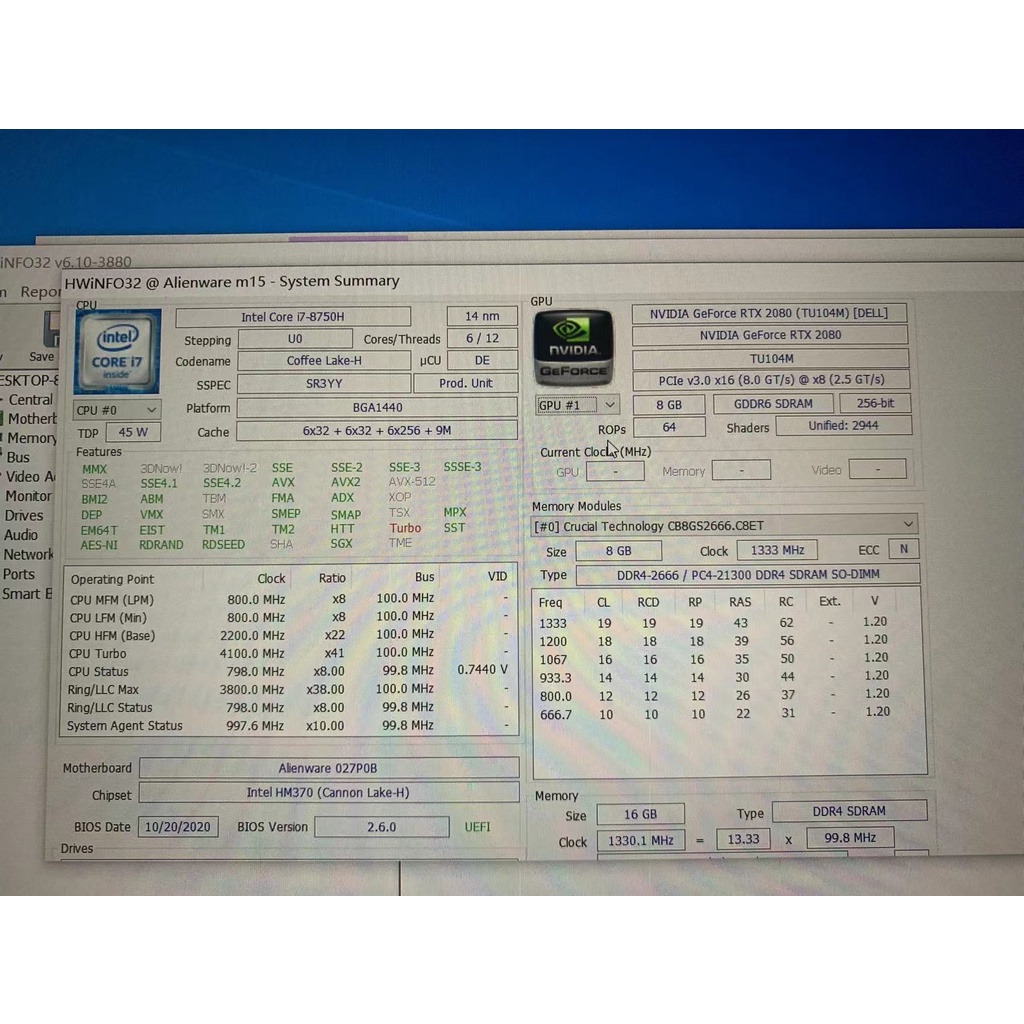Open the CPU #0 selector dropdown
This screenshot has width=1024, height=1024.
pos(117,409)
